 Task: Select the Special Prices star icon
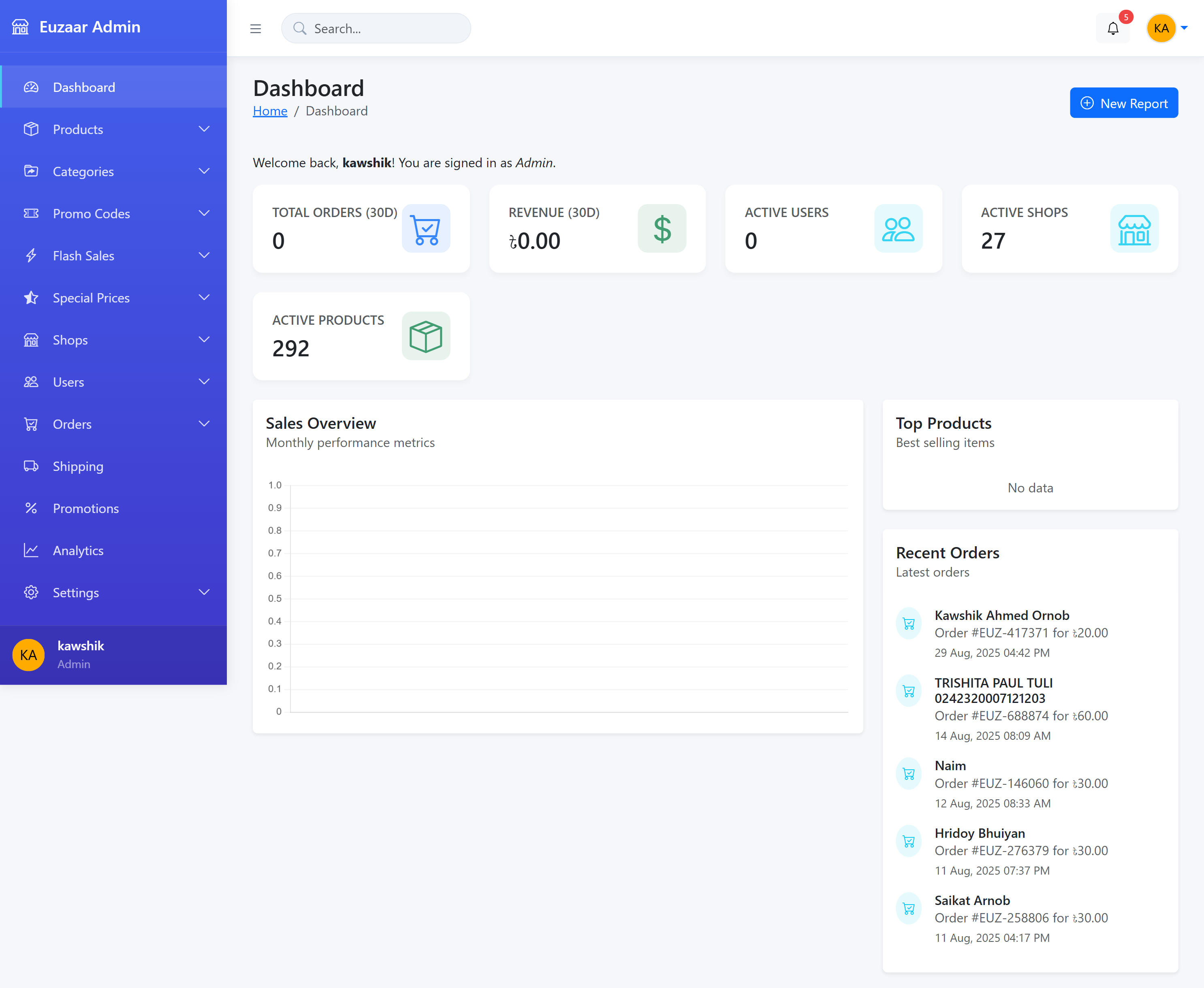31,297
